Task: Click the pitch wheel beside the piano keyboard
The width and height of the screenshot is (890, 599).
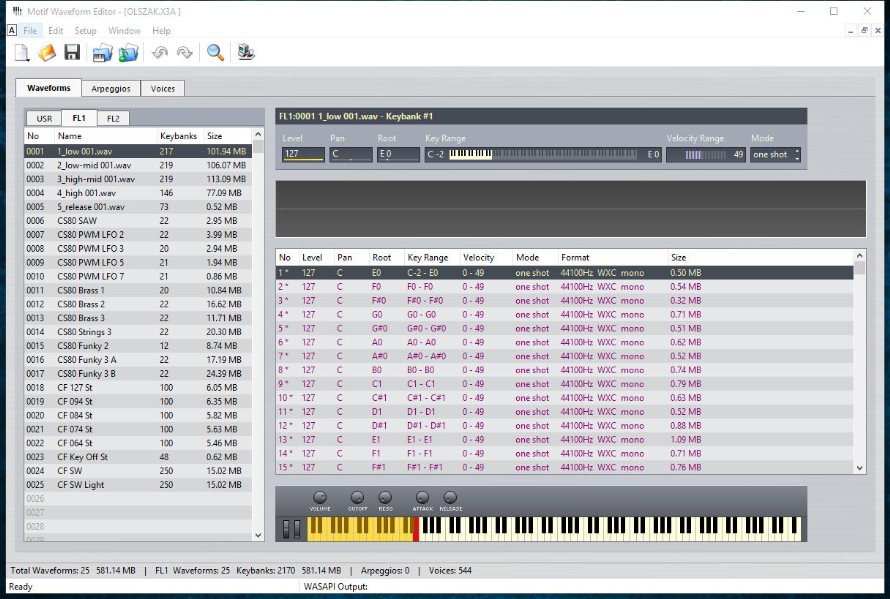Action: pos(287,529)
